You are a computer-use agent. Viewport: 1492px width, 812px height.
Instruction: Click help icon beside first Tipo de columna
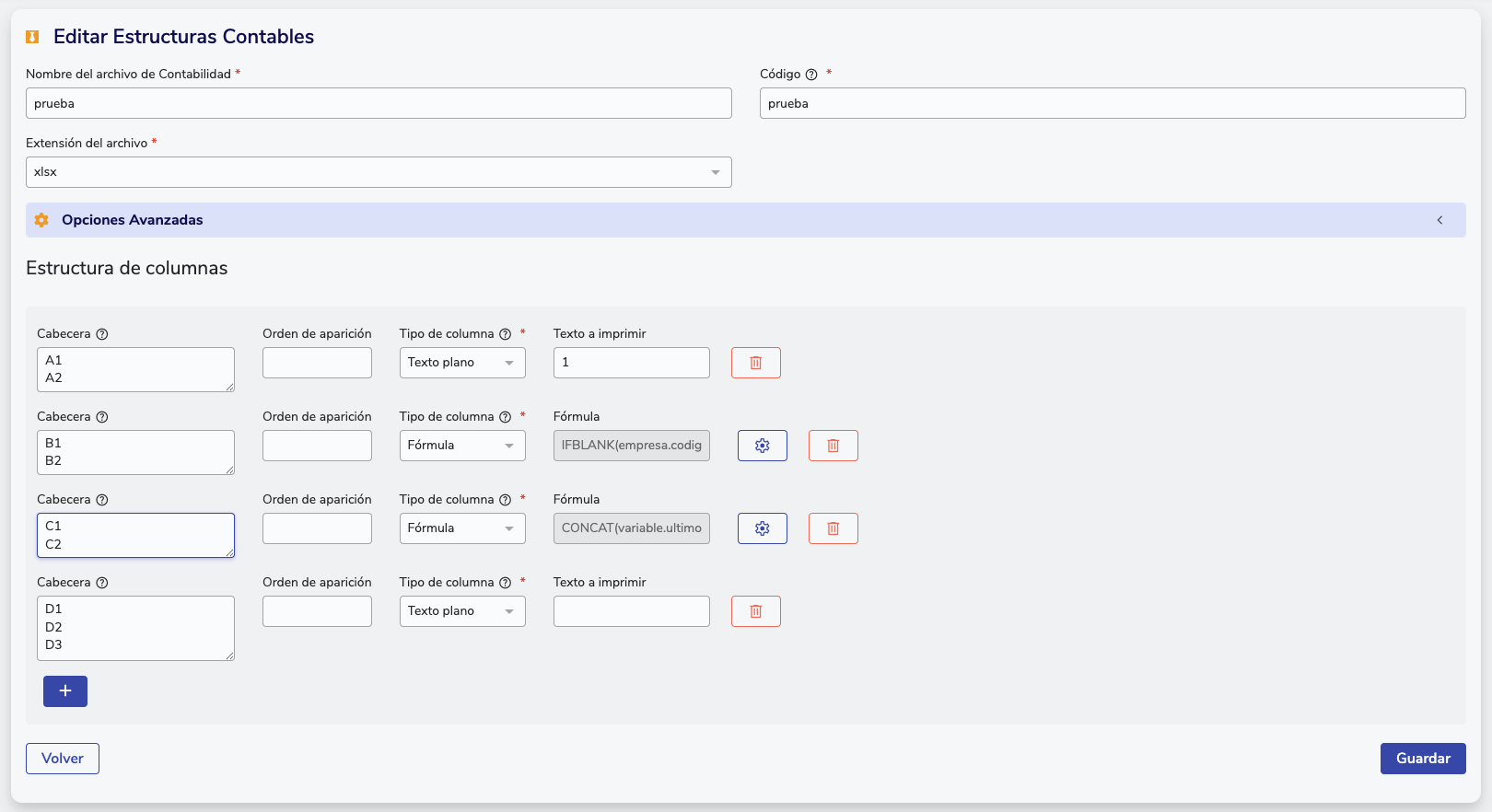(505, 334)
